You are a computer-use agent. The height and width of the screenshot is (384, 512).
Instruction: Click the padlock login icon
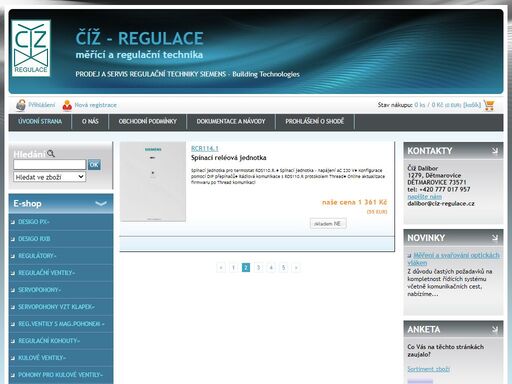(21, 105)
